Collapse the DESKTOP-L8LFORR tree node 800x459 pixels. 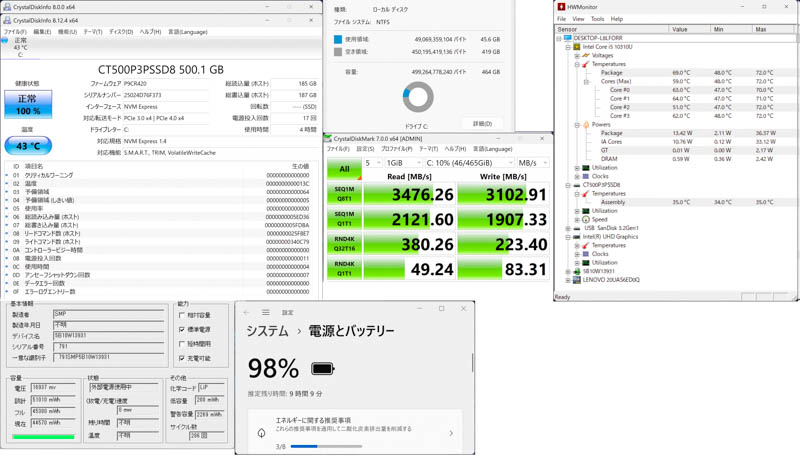(x=559, y=38)
